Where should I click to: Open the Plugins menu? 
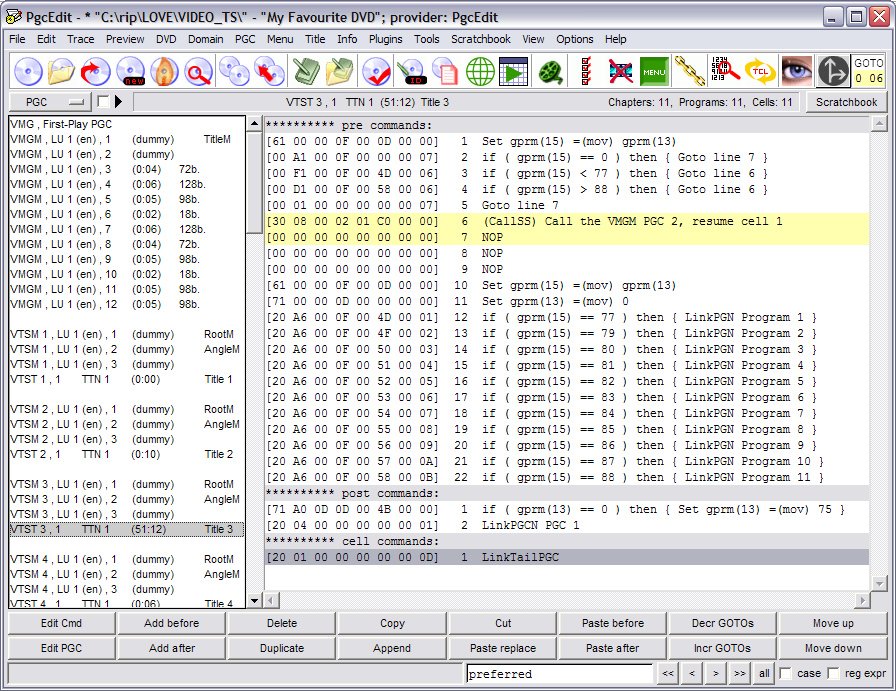[385, 39]
